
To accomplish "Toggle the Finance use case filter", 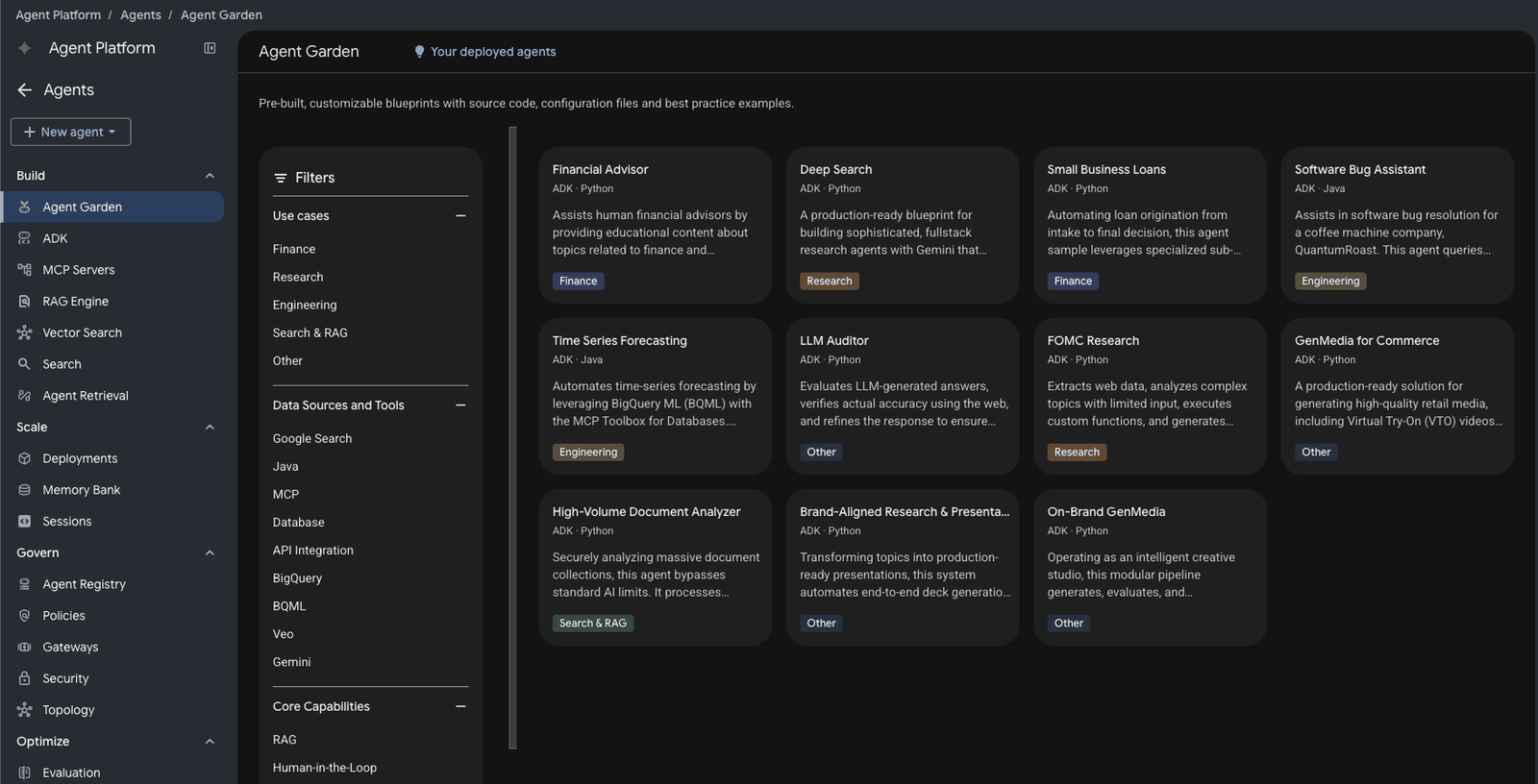I will click(294, 249).
